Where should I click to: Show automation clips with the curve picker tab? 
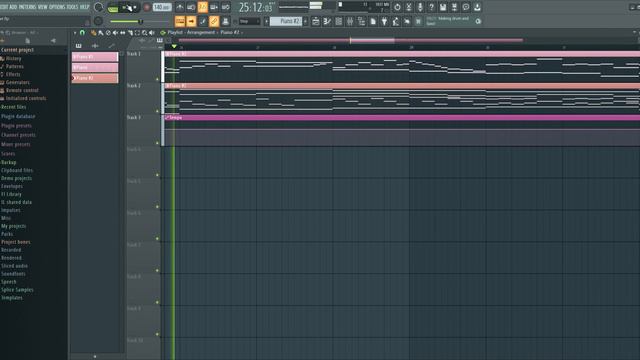click(111, 46)
